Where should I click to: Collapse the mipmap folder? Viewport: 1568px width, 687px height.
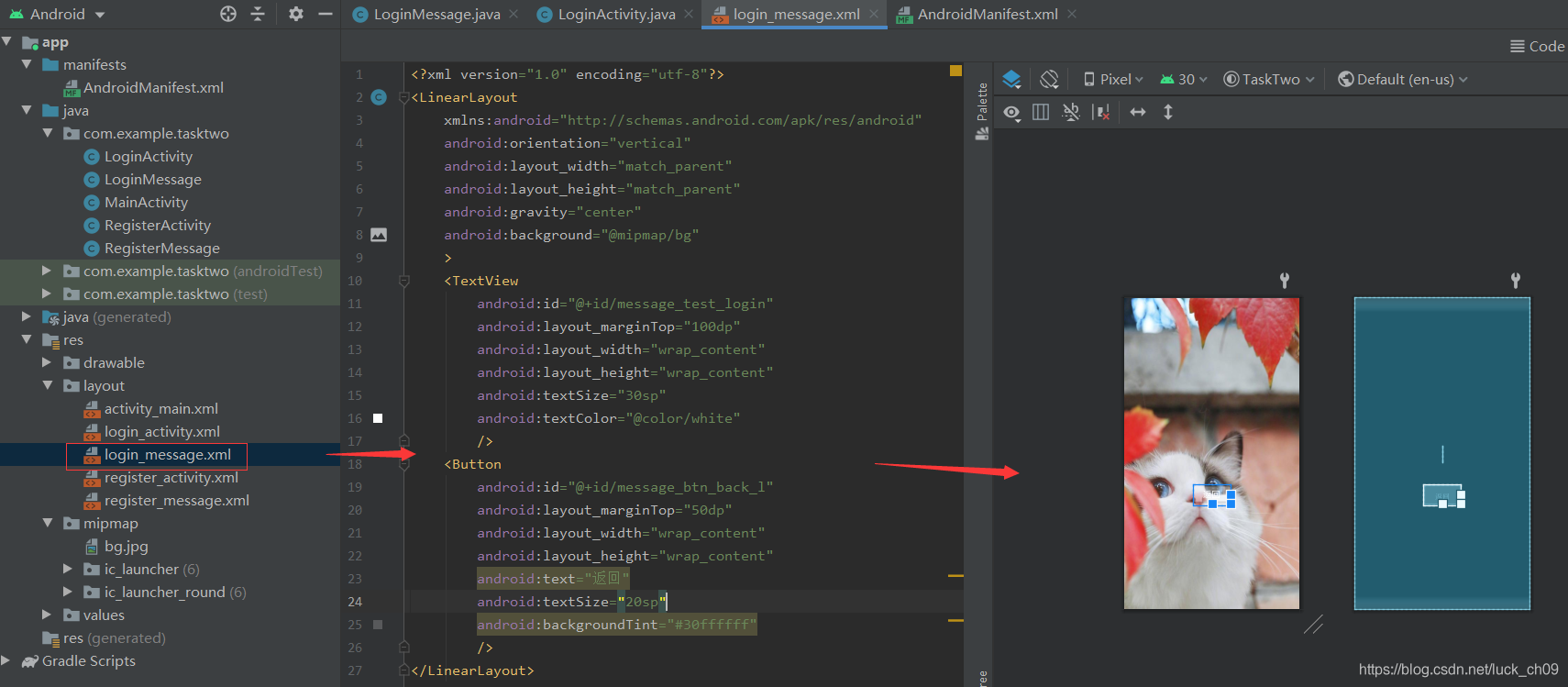click(x=47, y=523)
